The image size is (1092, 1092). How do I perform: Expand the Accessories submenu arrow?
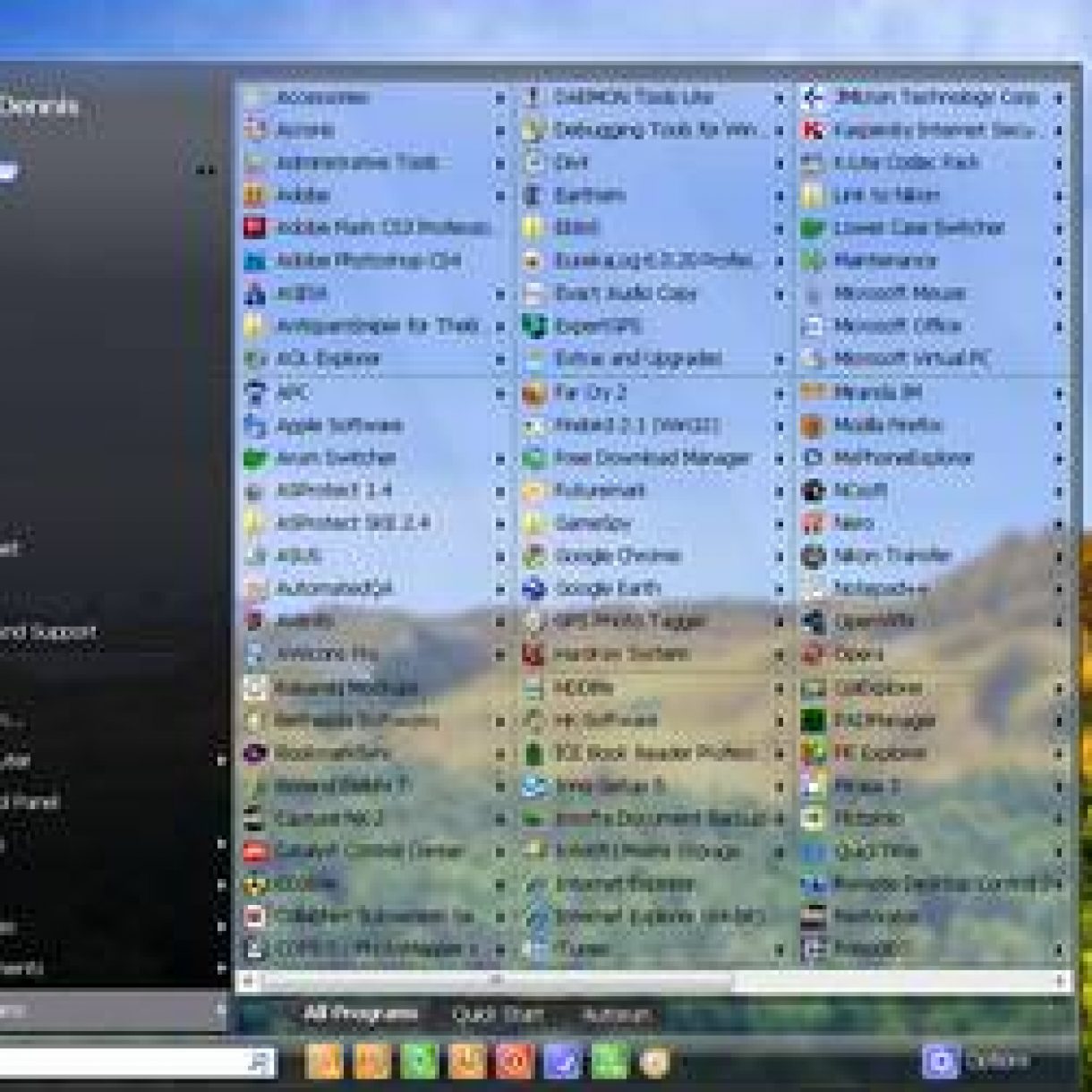point(499,98)
